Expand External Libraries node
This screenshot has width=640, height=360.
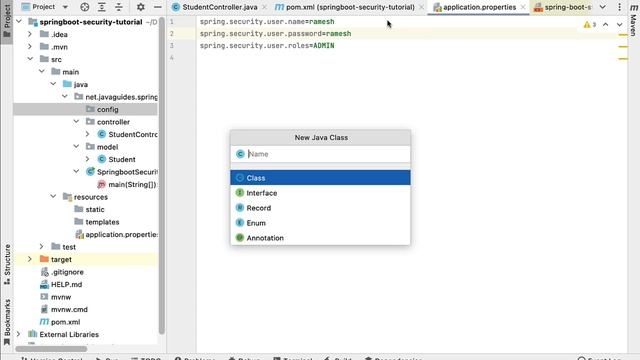tap(19, 334)
